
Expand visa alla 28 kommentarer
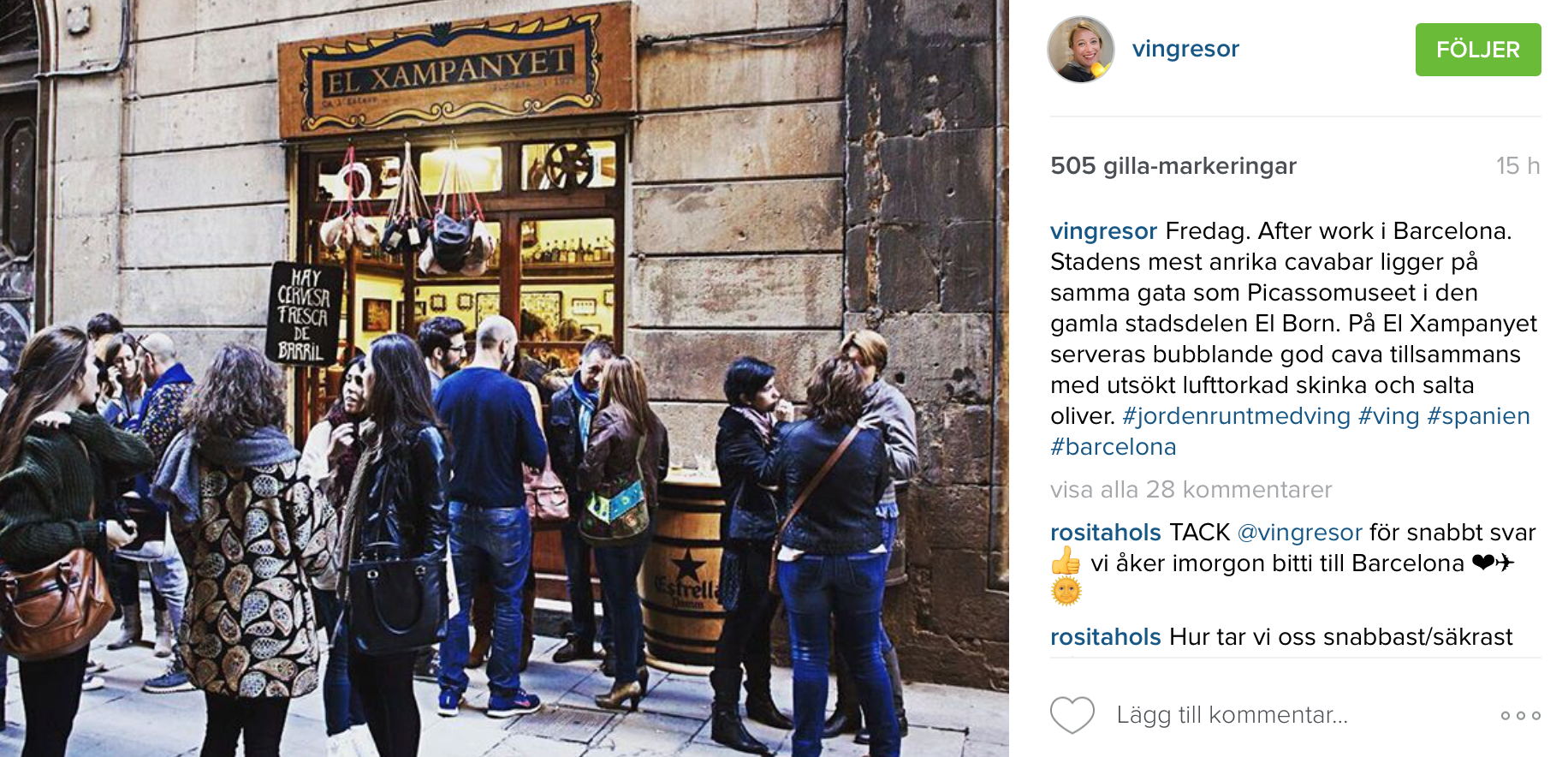click(x=1191, y=490)
